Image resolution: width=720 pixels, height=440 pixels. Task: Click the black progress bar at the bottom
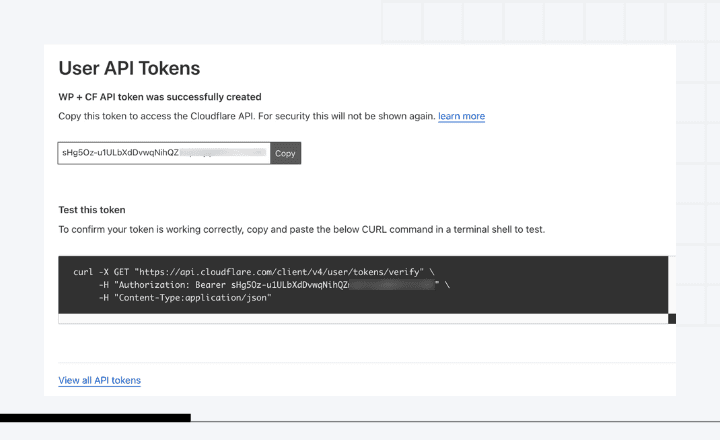point(95,417)
